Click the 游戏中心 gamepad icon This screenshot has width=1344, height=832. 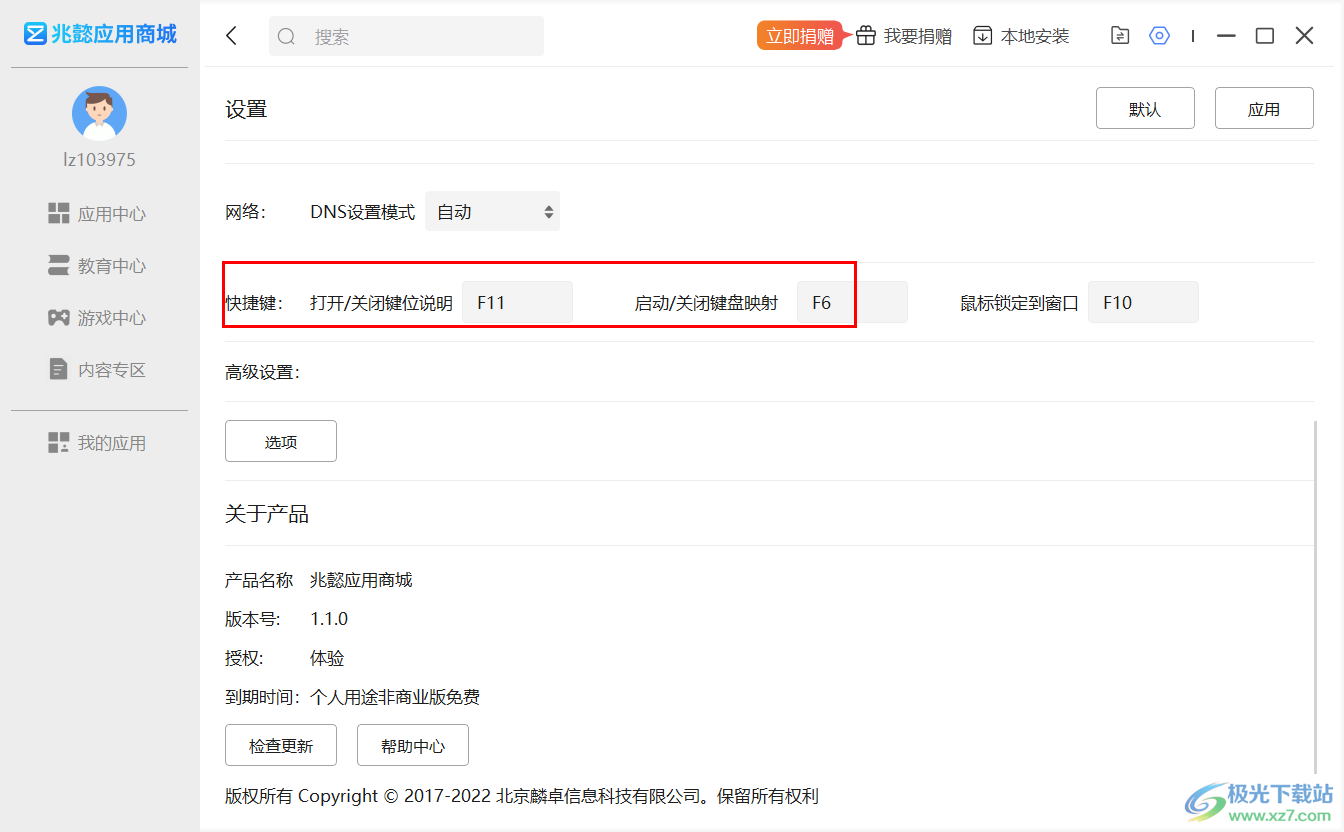[58, 317]
